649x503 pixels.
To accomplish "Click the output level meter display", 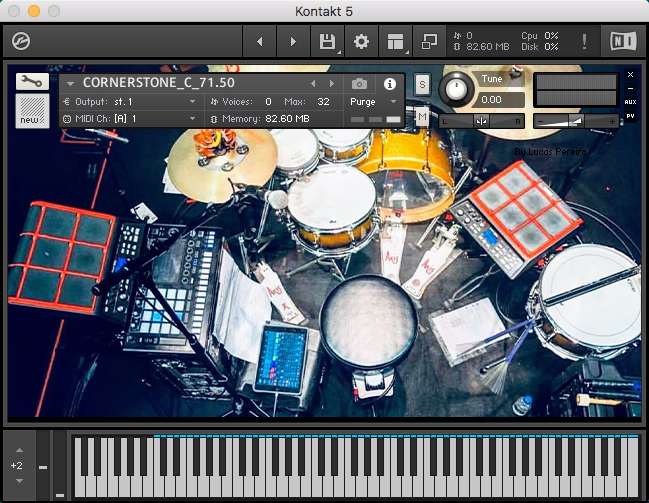I will (x=576, y=90).
